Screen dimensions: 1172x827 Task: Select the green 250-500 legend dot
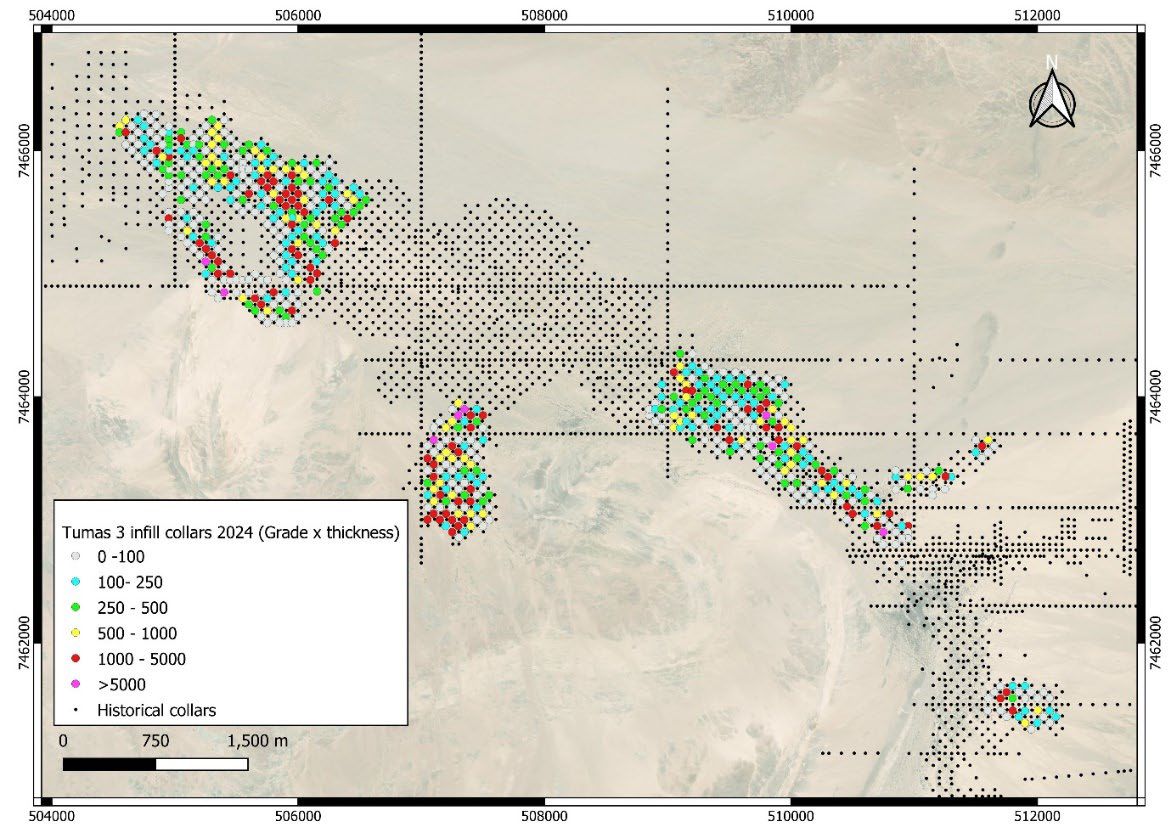[76, 608]
